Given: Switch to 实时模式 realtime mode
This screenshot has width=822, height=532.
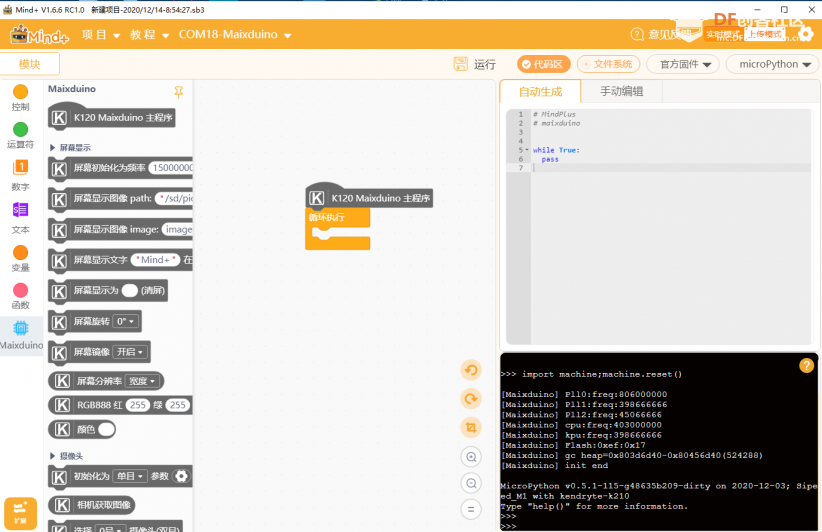Looking at the screenshot, I should click(x=722, y=35).
